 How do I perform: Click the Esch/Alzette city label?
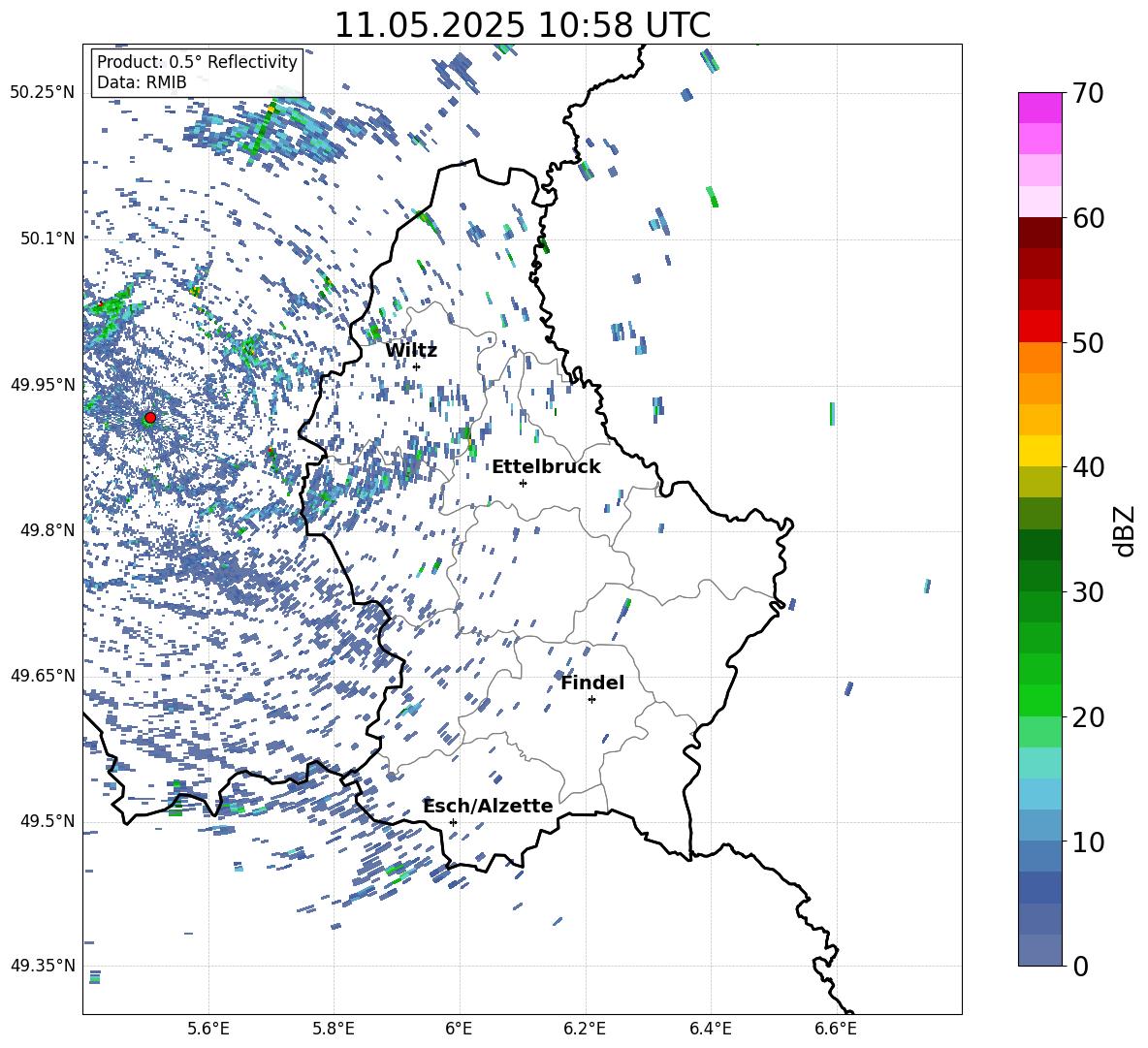click(x=488, y=806)
